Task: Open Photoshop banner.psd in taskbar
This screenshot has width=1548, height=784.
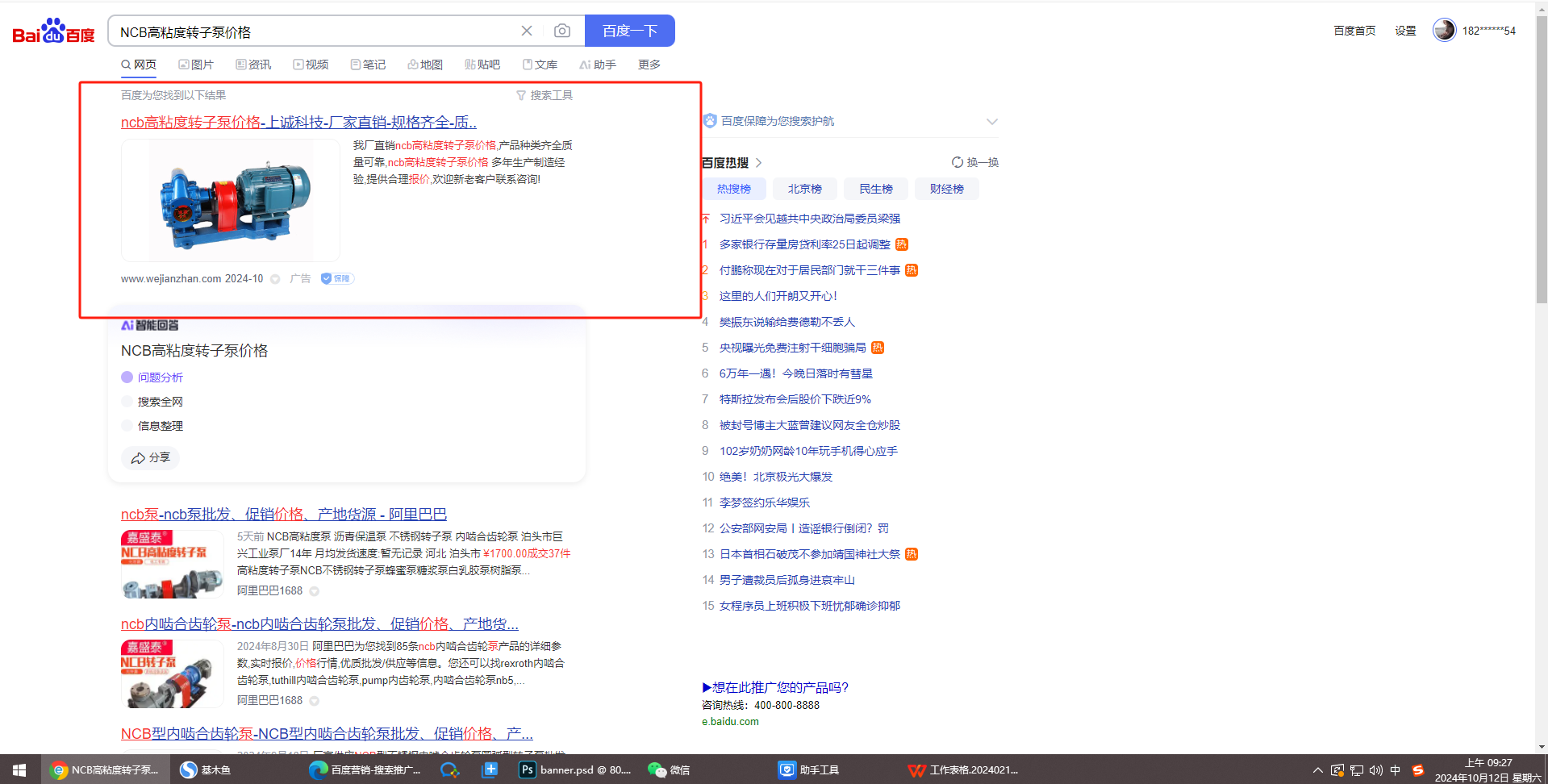Action: [x=575, y=769]
